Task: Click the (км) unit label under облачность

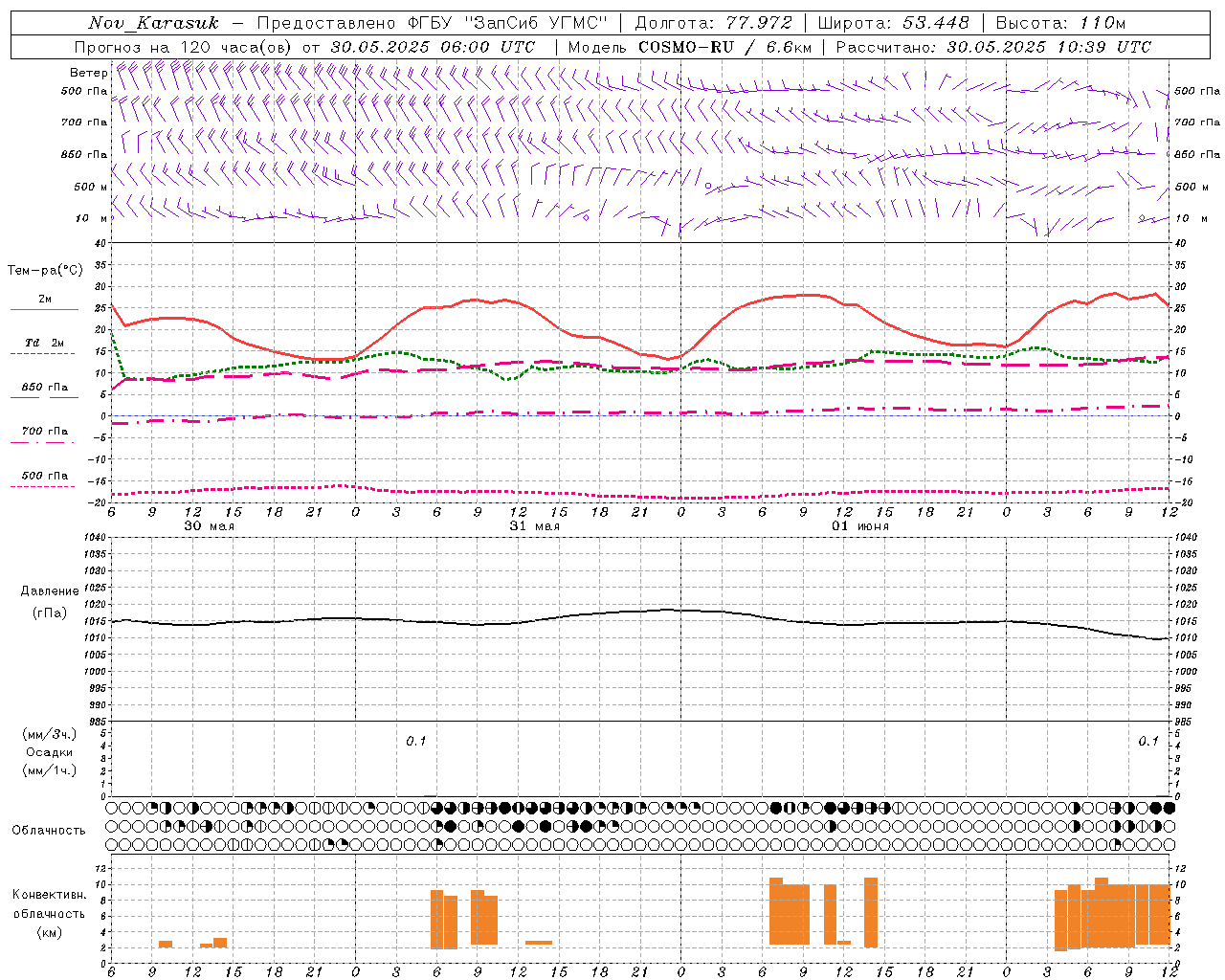Action: [50, 932]
